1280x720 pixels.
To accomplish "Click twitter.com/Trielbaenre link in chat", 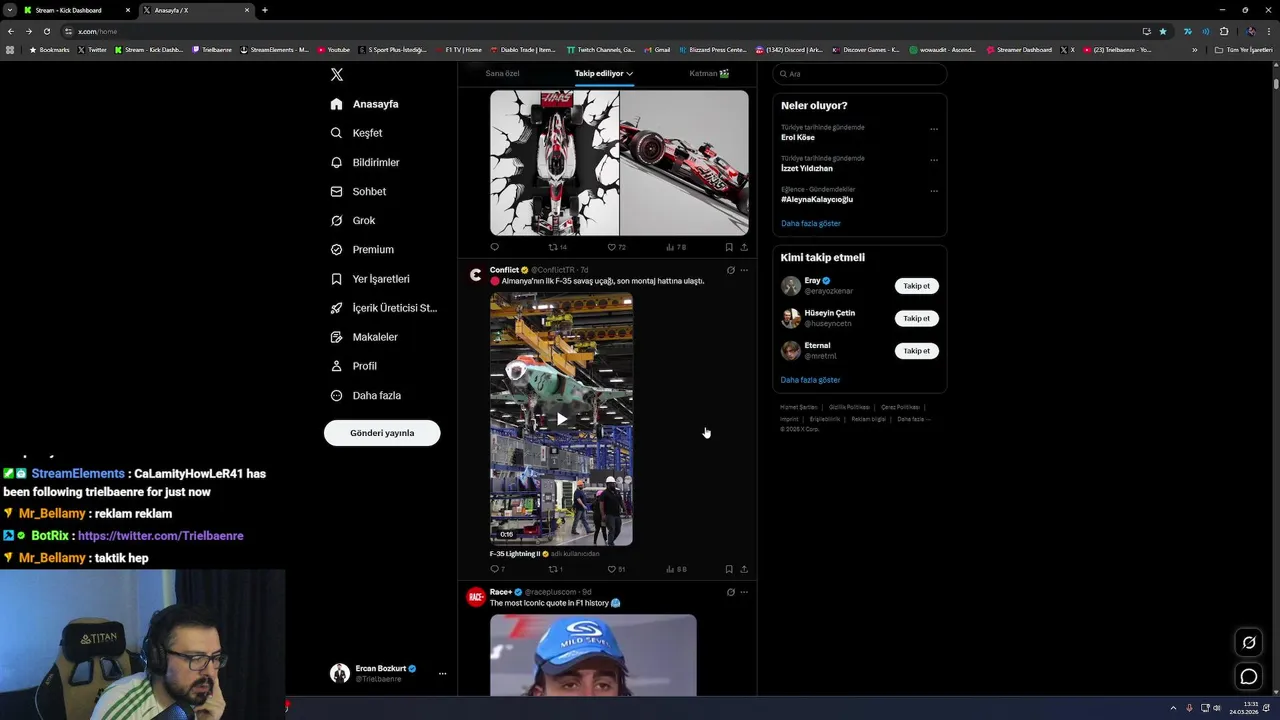I will pyautogui.click(x=161, y=536).
